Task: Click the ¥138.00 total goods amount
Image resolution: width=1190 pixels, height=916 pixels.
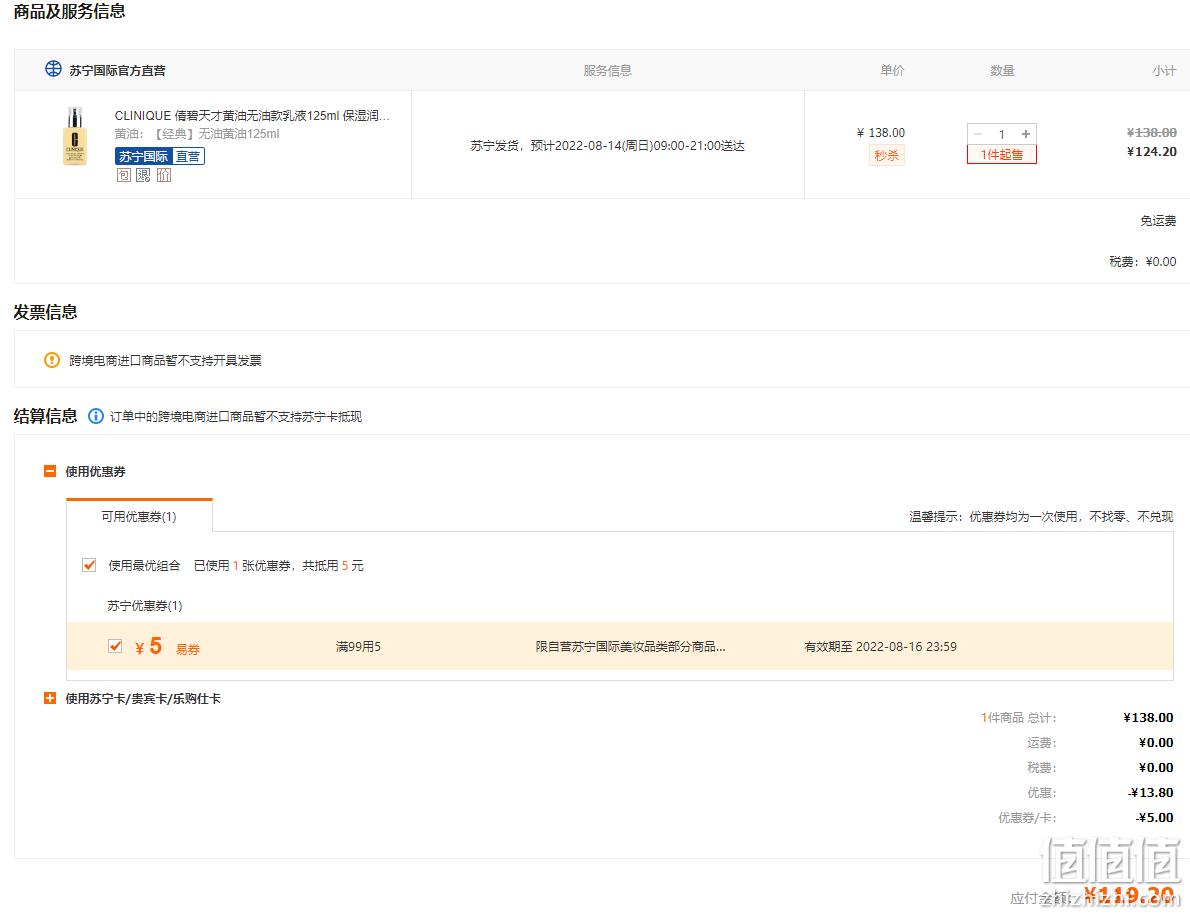Action: tap(1148, 717)
